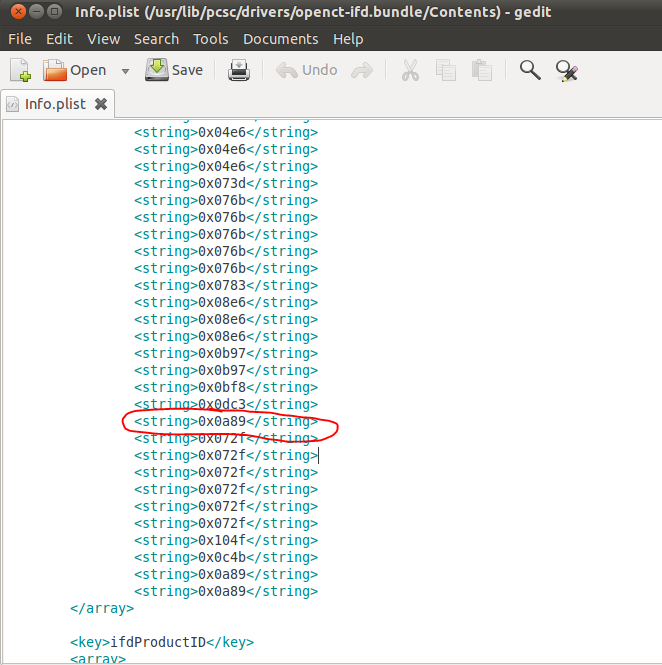Place cursor on the circled 0x0a89 line

[x=226, y=422]
